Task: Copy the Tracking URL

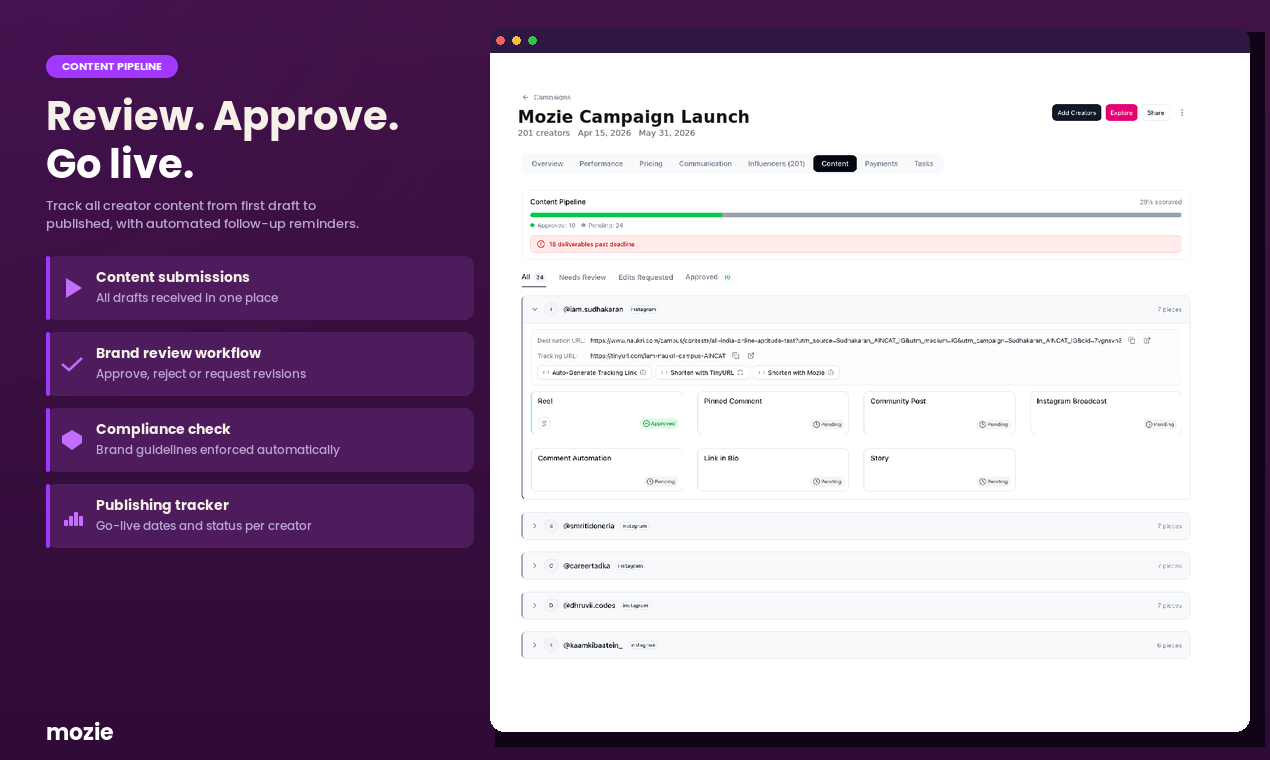Action: tap(735, 356)
